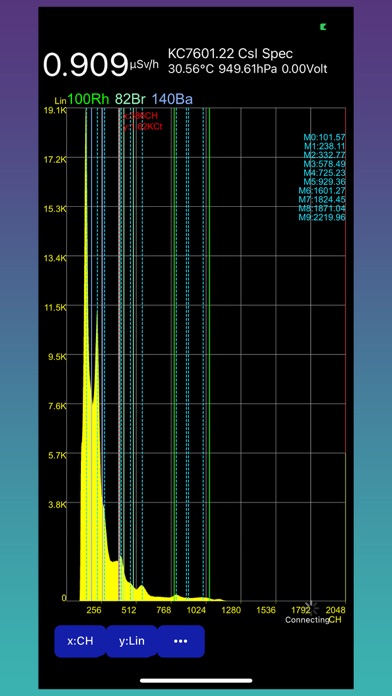Tap the 1536 channel x-axis label
This screenshot has height=696, width=392.
[x=266, y=610]
